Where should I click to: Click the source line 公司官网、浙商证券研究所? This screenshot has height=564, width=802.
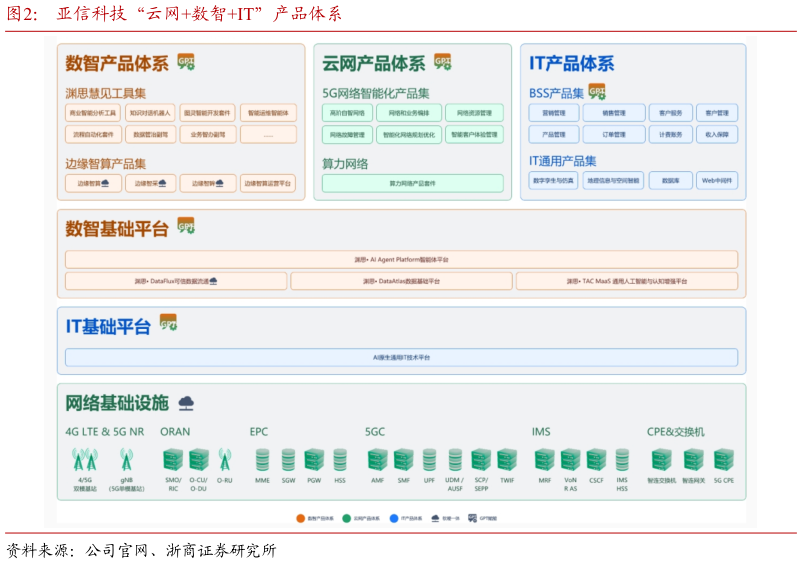point(181,551)
